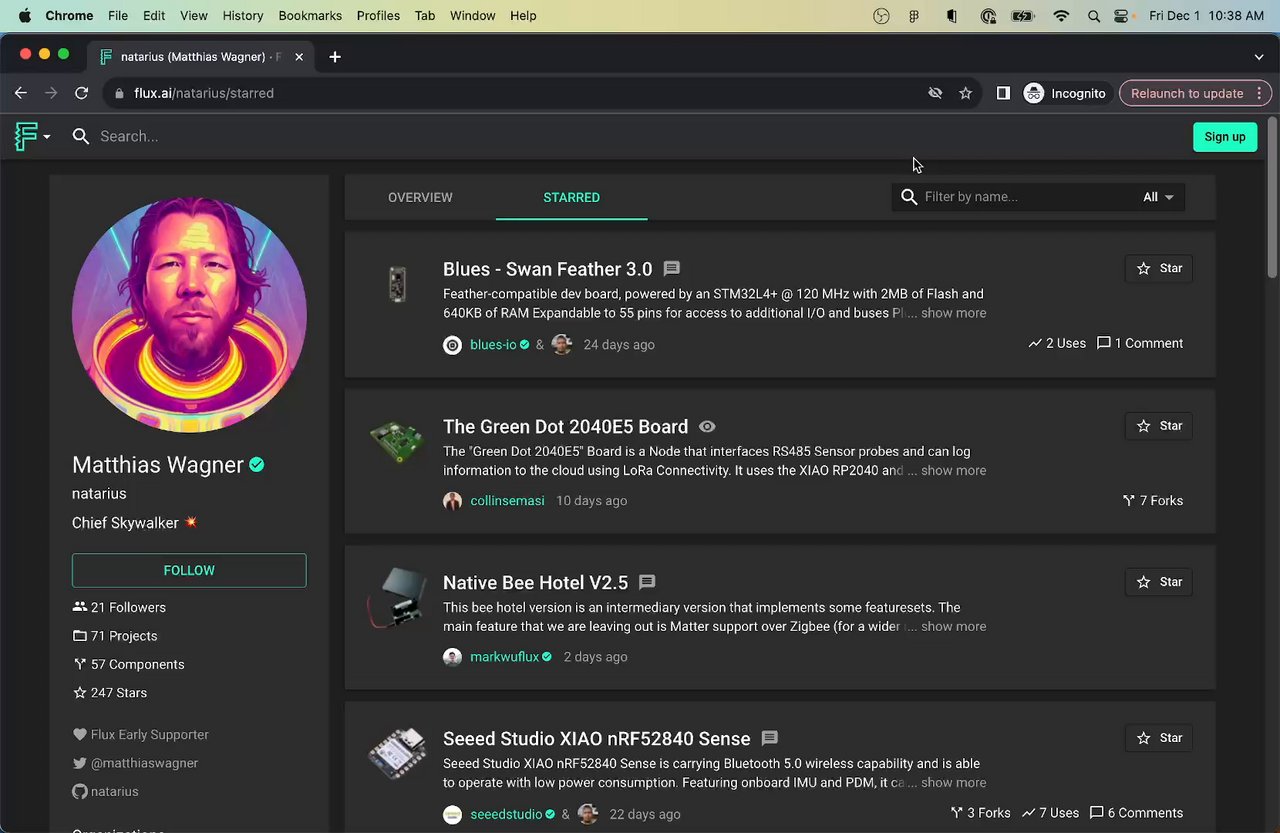The height and width of the screenshot is (833, 1280).
Task: Click 2 Uses on Swan Feather card
Action: (x=1057, y=343)
